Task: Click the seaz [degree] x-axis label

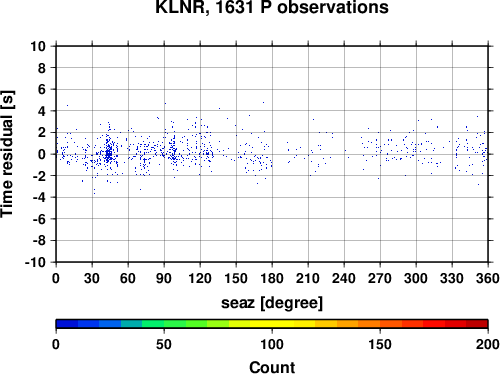Action: pyautogui.click(x=272, y=303)
